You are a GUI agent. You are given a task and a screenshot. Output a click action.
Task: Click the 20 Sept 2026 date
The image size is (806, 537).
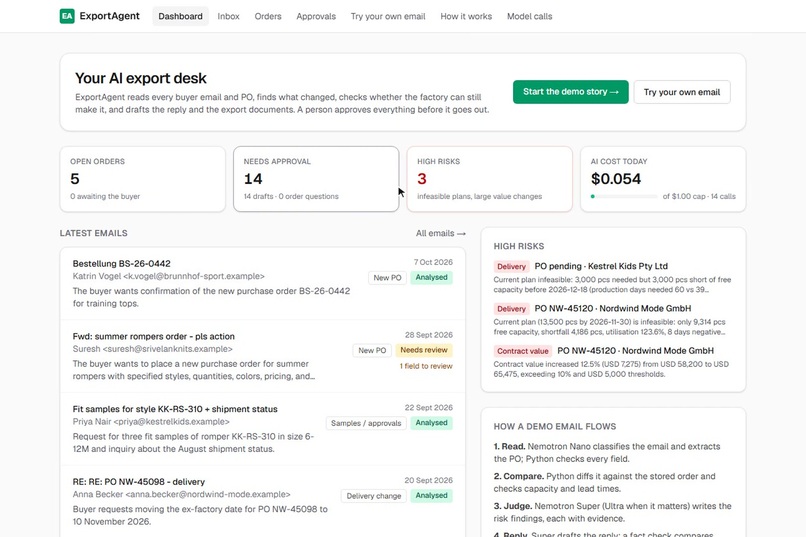tap(429, 480)
